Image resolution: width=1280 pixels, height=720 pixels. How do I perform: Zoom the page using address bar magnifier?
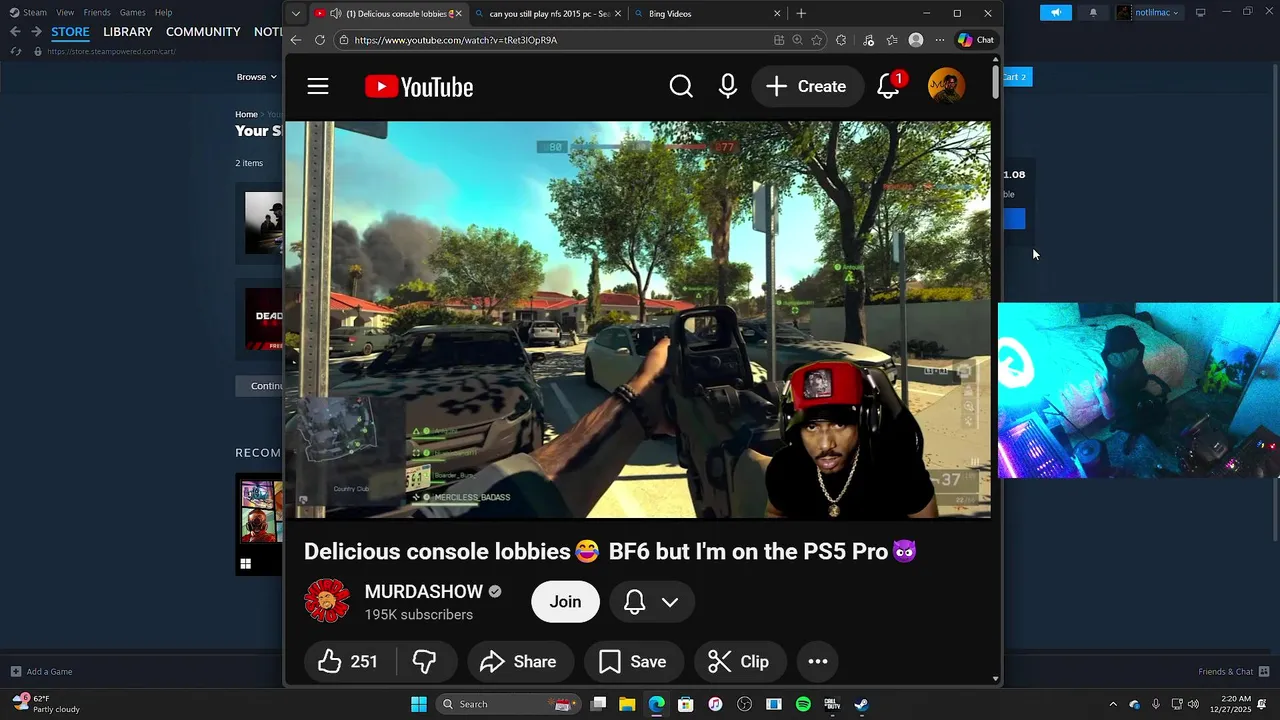pyautogui.click(x=797, y=40)
